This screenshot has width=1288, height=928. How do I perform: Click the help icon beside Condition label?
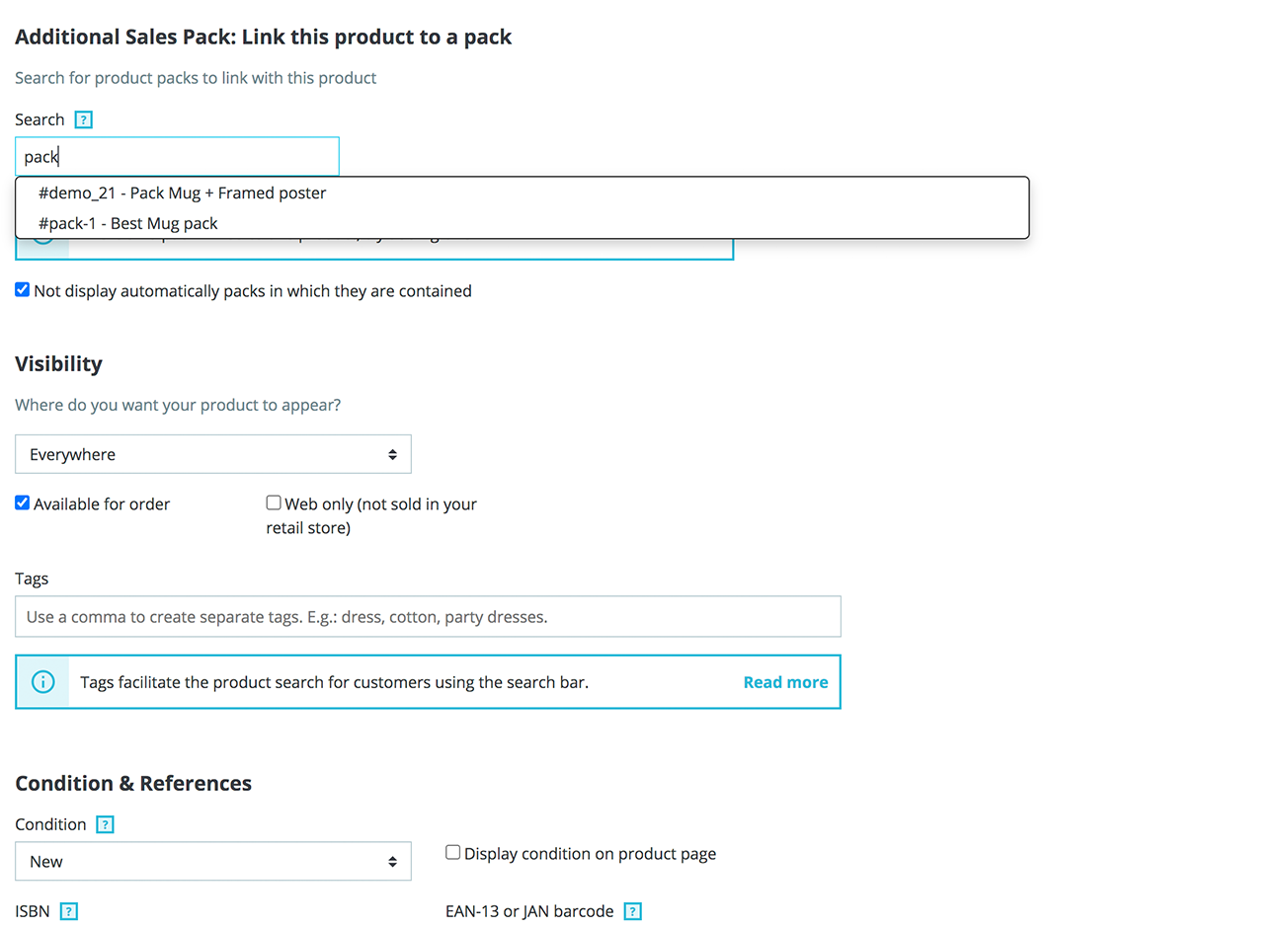(x=106, y=824)
